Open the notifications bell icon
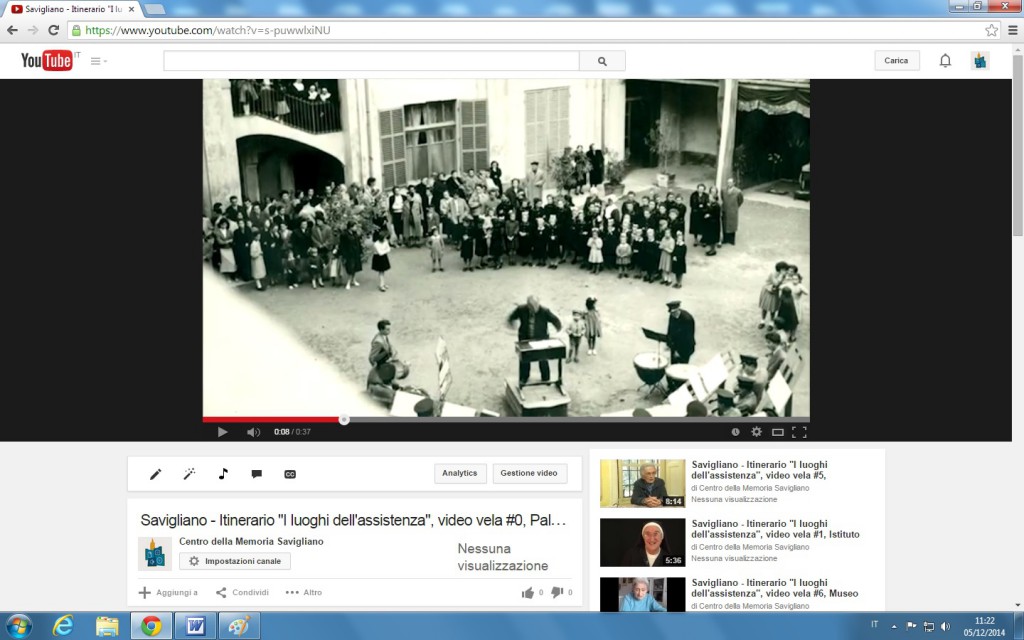This screenshot has height=640, width=1024. pos(945,61)
